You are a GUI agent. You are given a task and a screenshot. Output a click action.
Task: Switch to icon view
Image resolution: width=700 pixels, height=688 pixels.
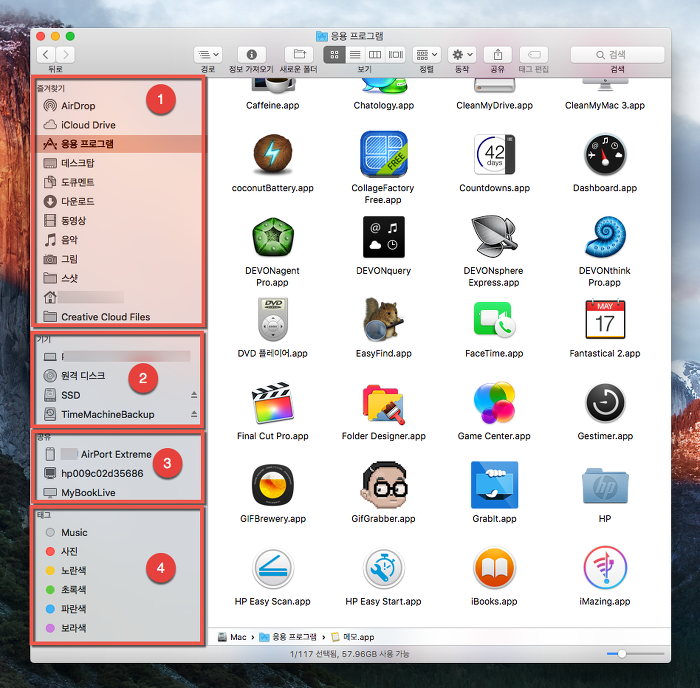(334, 54)
